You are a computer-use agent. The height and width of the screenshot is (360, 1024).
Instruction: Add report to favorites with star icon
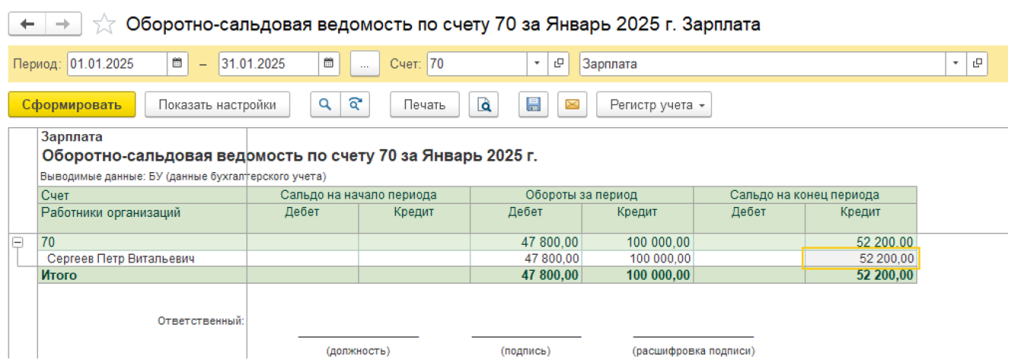tap(103, 25)
